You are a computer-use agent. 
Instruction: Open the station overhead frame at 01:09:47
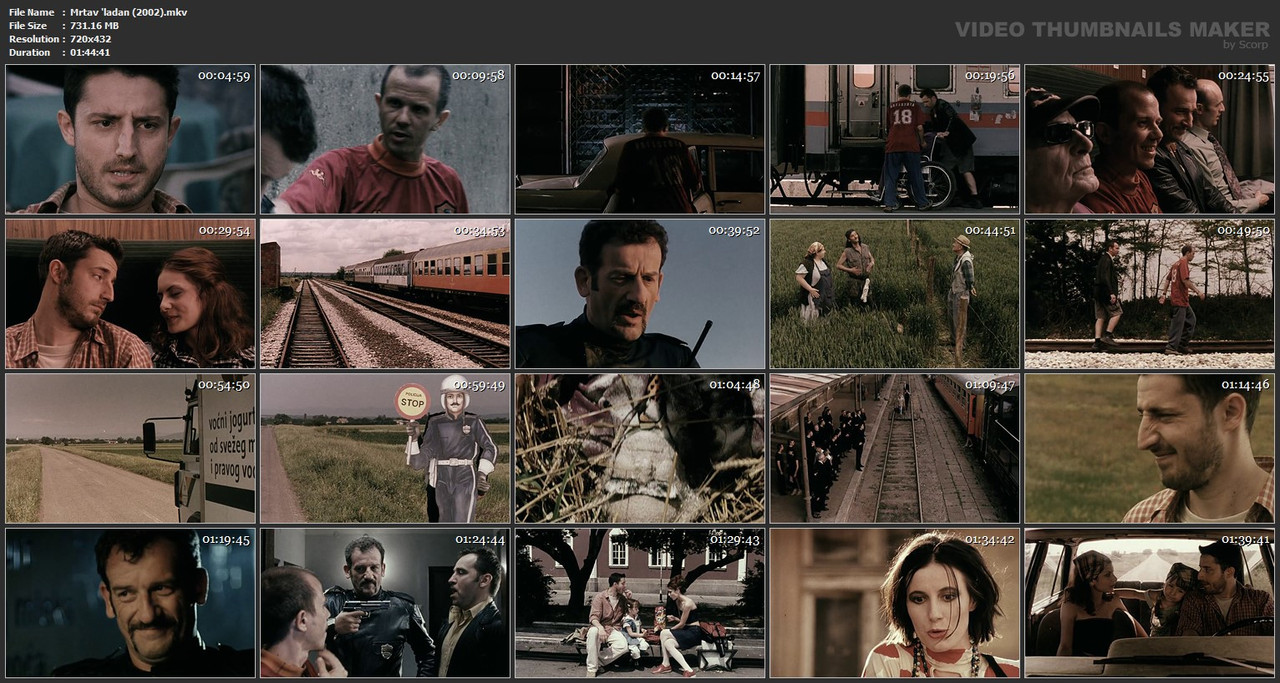[x=895, y=449]
